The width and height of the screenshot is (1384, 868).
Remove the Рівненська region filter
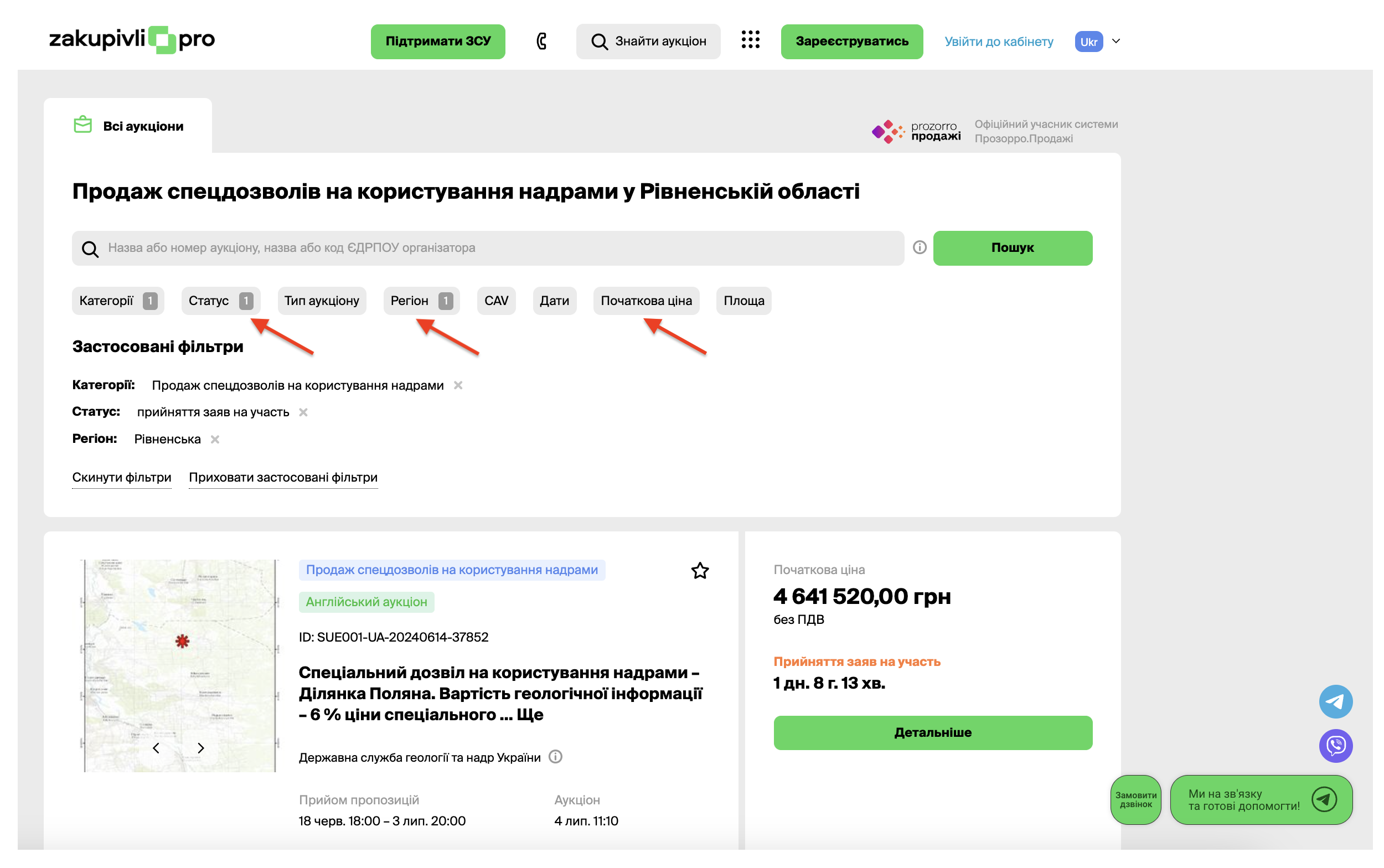(215, 439)
